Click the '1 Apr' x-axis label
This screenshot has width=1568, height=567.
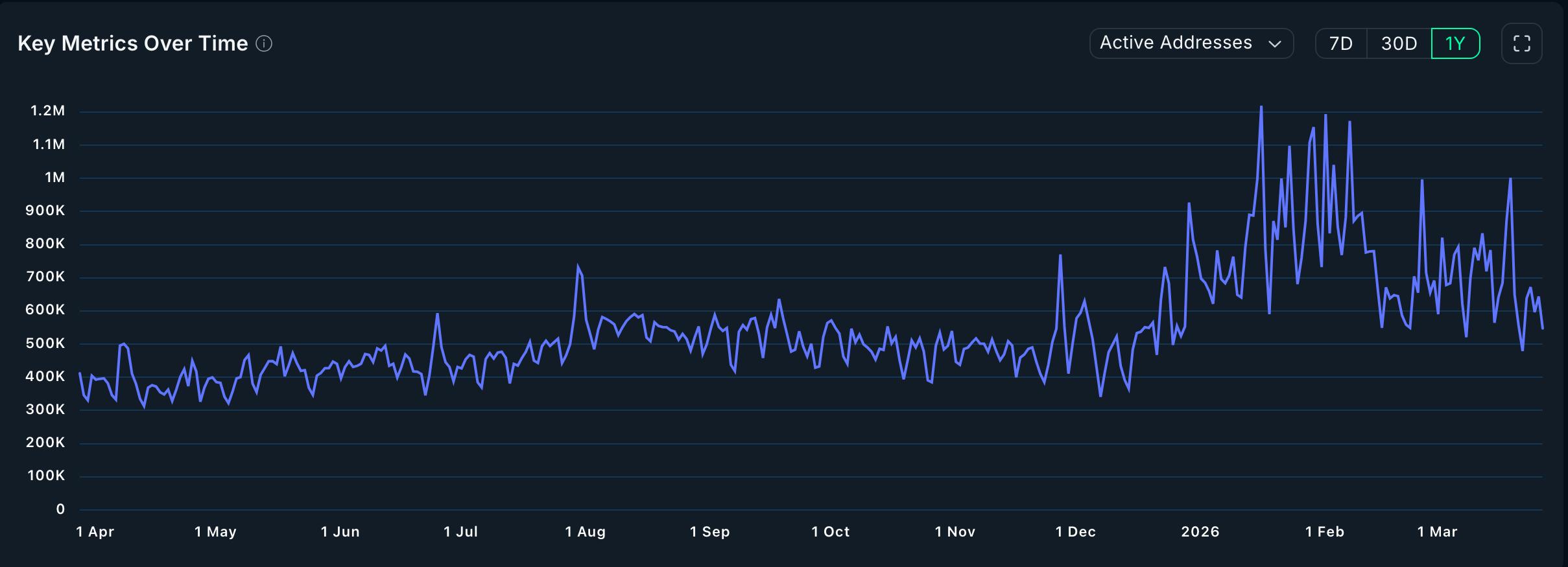(x=95, y=532)
